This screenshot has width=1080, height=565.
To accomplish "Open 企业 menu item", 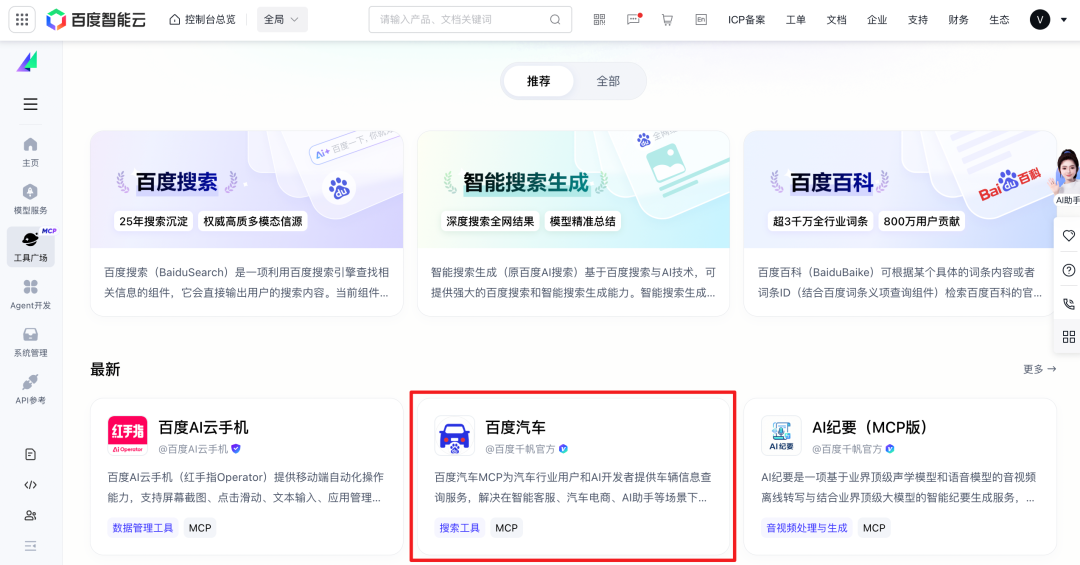I will tap(877, 19).
